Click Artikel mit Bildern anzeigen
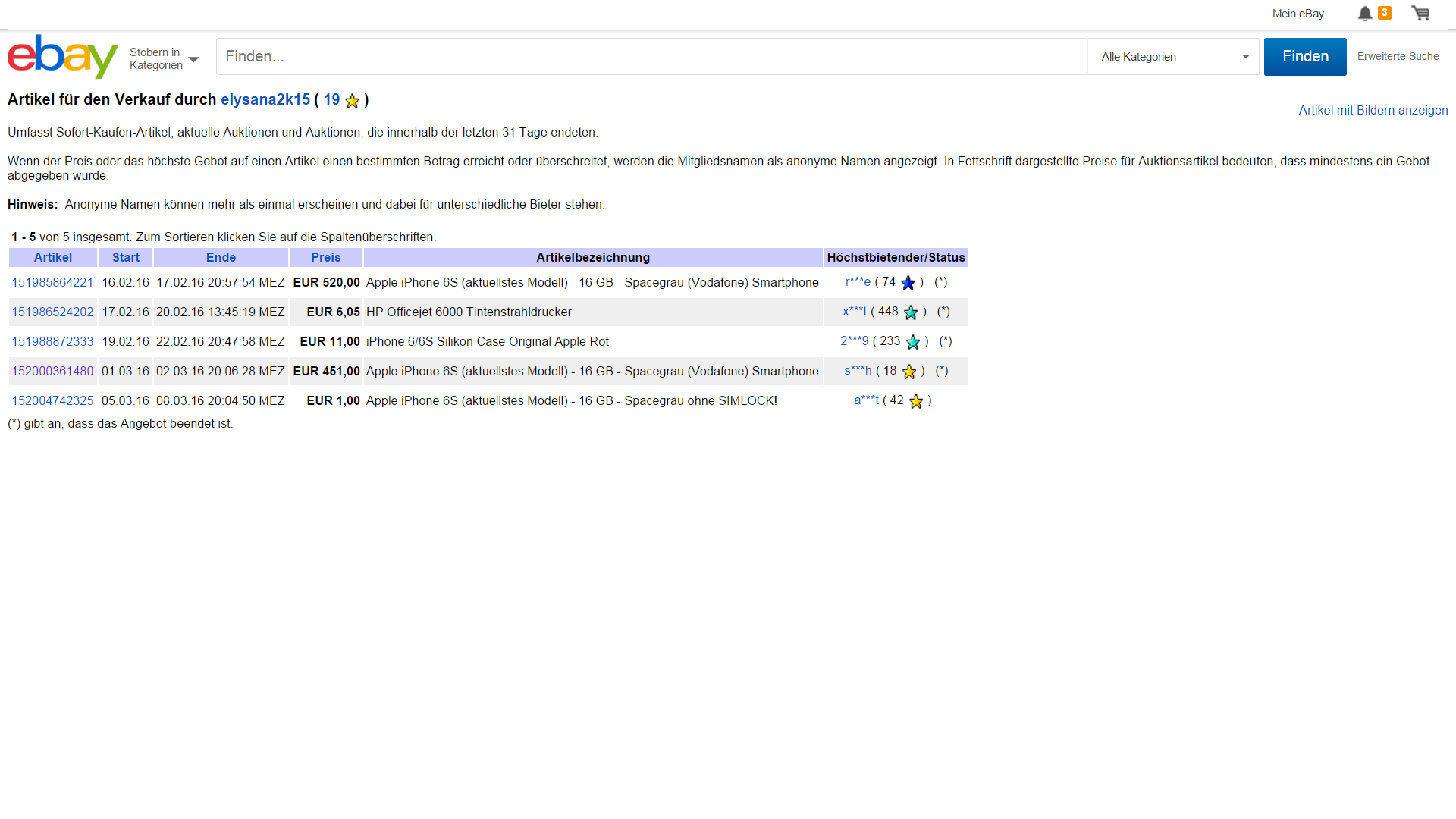The image size is (1456, 819). click(x=1373, y=110)
